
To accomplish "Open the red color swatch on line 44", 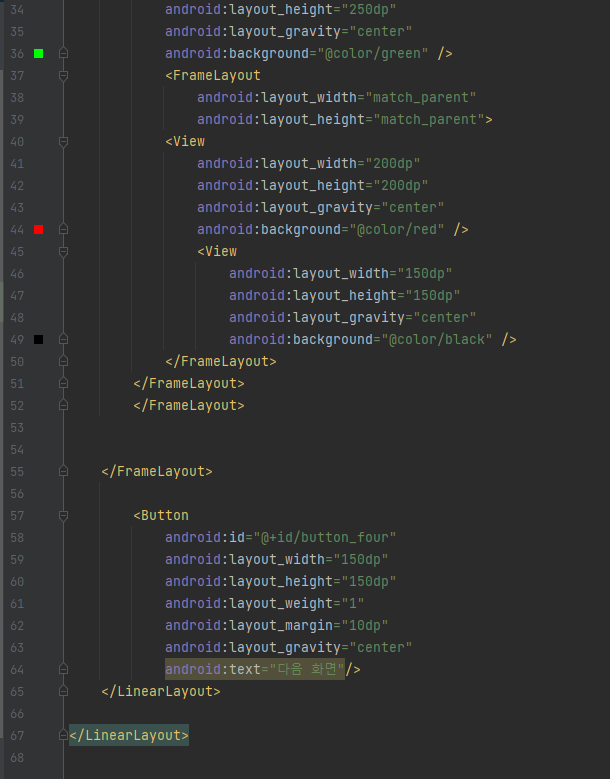I will [38, 230].
